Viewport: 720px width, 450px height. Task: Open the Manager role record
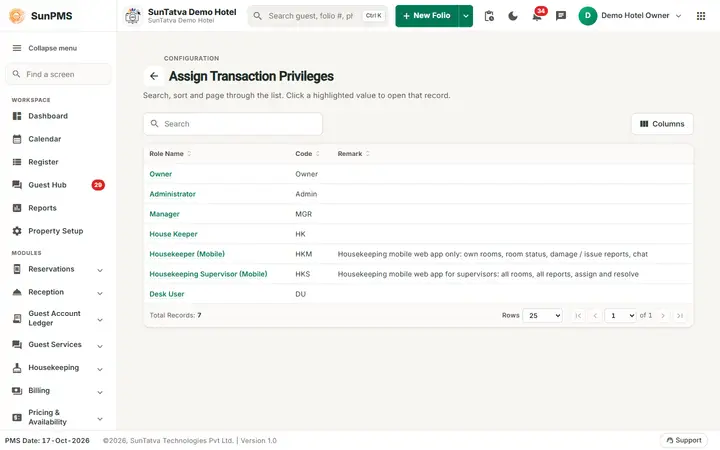pos(164,214)
